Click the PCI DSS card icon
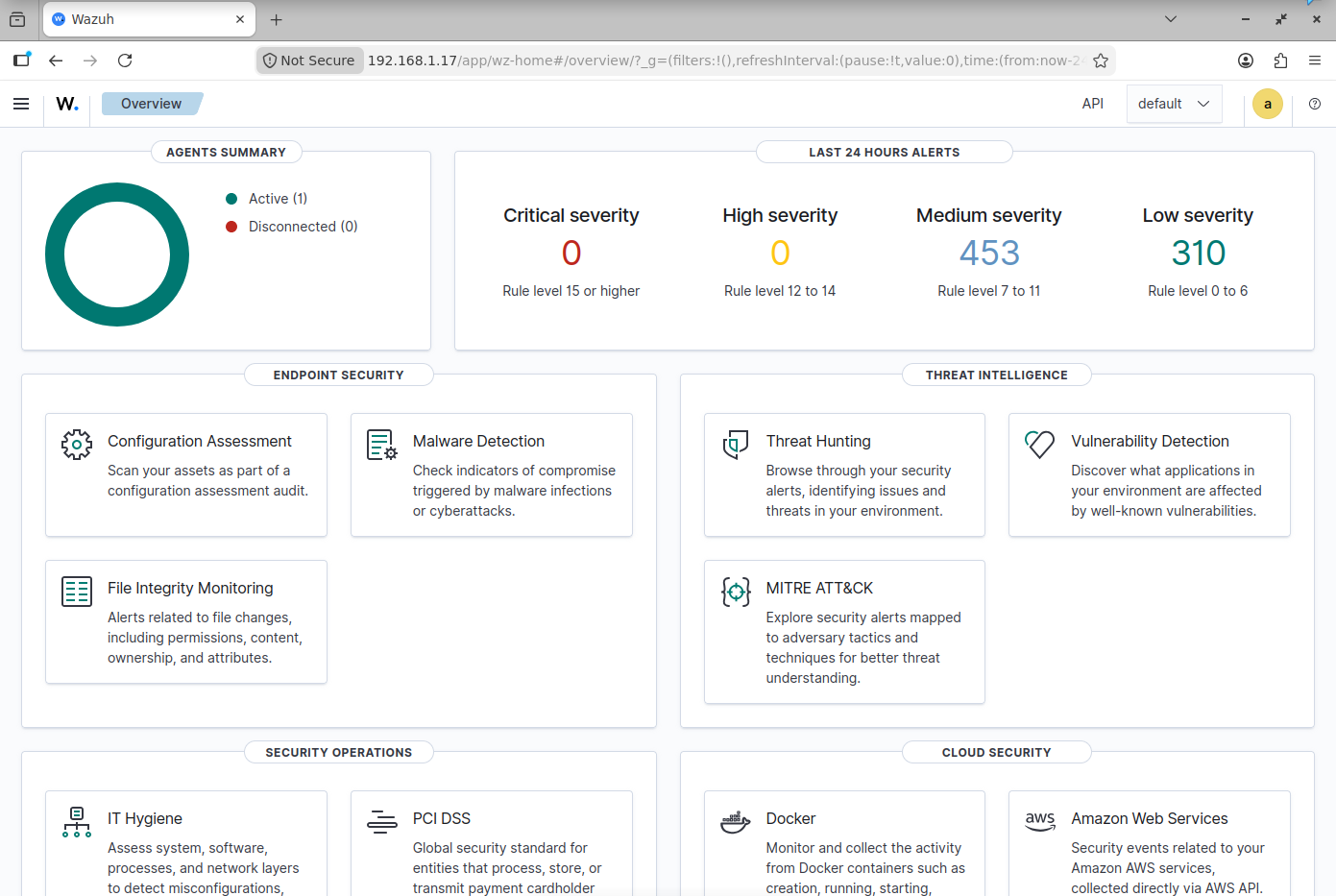This screenshot has width=1336, height=896. pyautogui.click(x=382, y=821)
